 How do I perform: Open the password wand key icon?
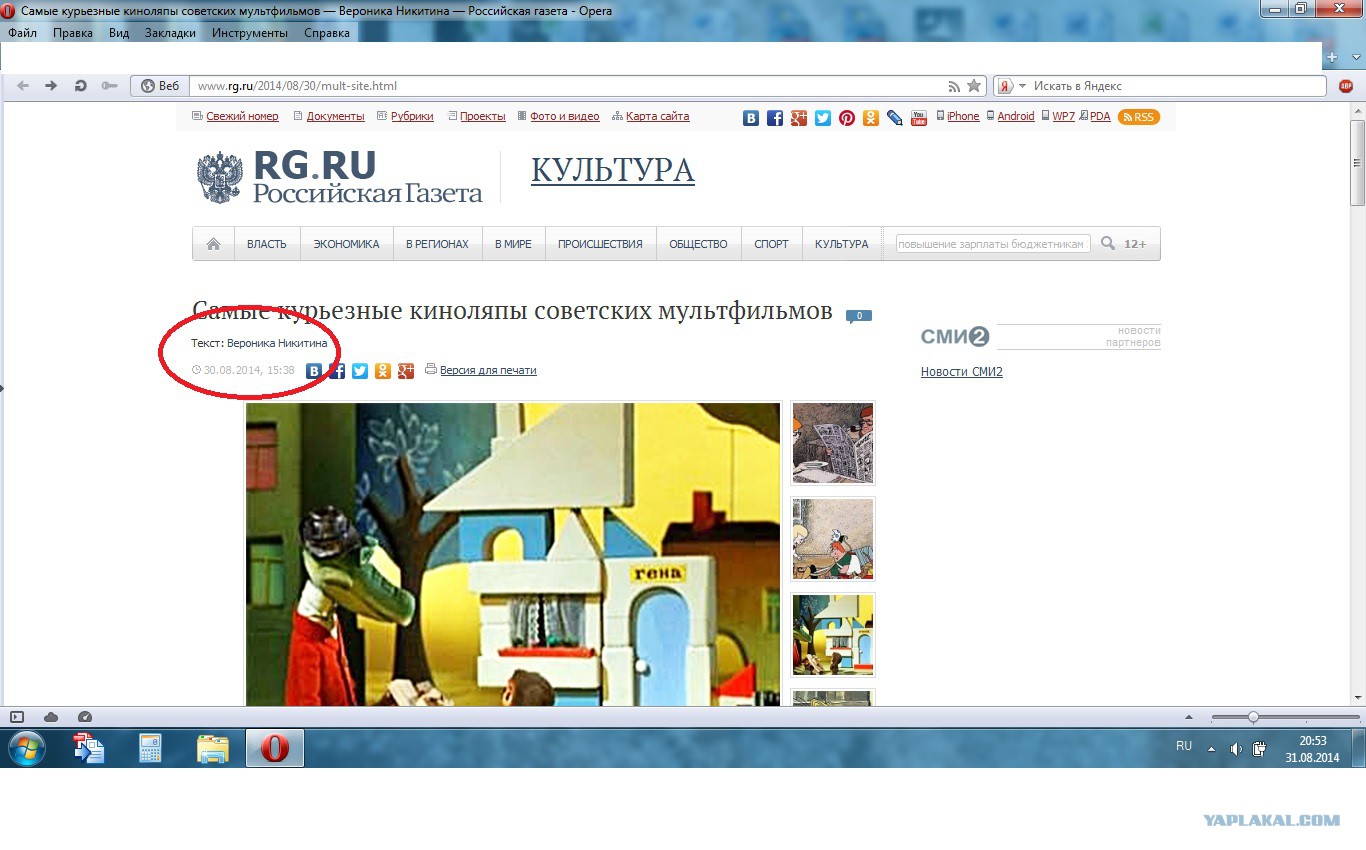point(110,86)
